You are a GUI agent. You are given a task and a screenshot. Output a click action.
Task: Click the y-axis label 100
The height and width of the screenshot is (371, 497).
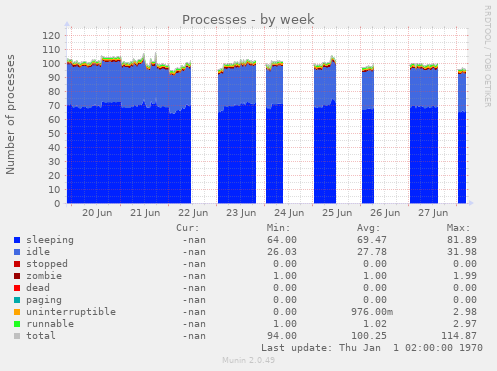[x=51, y=64]
